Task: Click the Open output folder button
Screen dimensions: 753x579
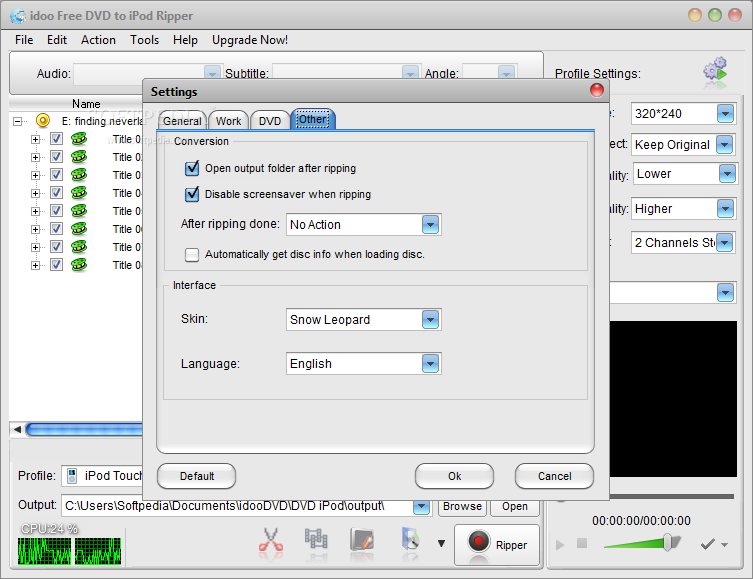Action: (515, 507)
